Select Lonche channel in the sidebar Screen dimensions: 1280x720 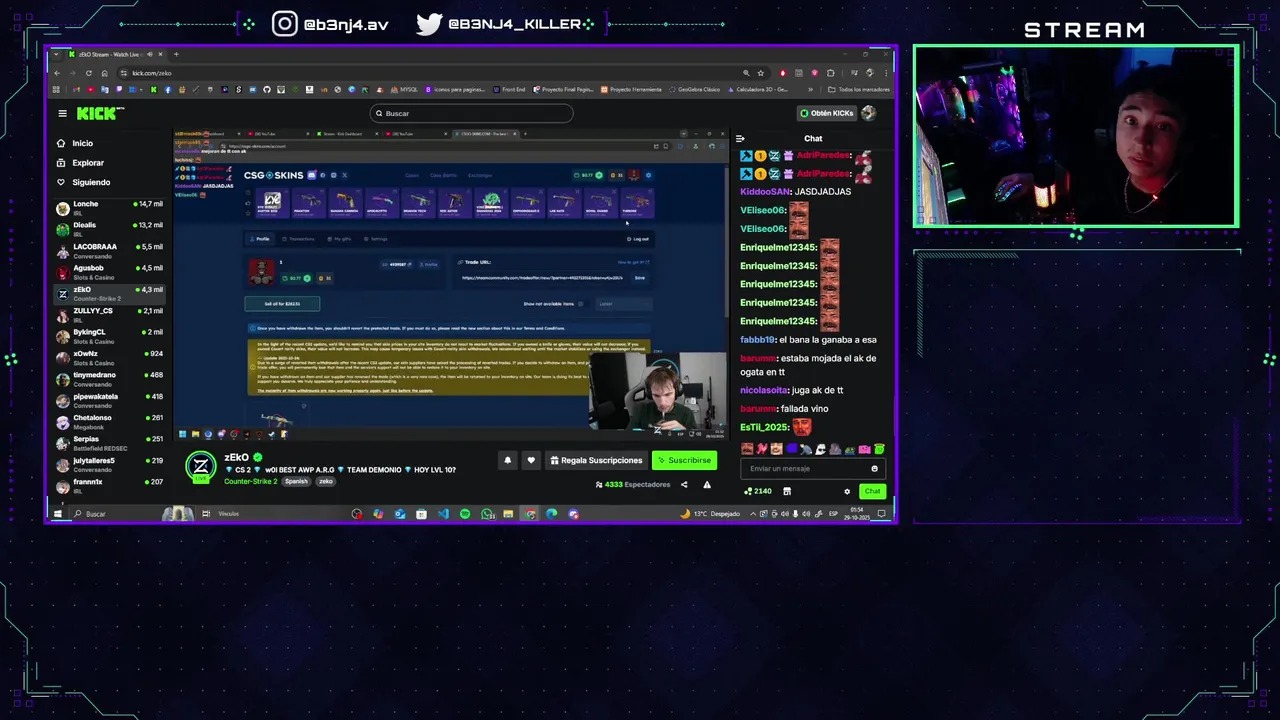[x=109, y=208]
